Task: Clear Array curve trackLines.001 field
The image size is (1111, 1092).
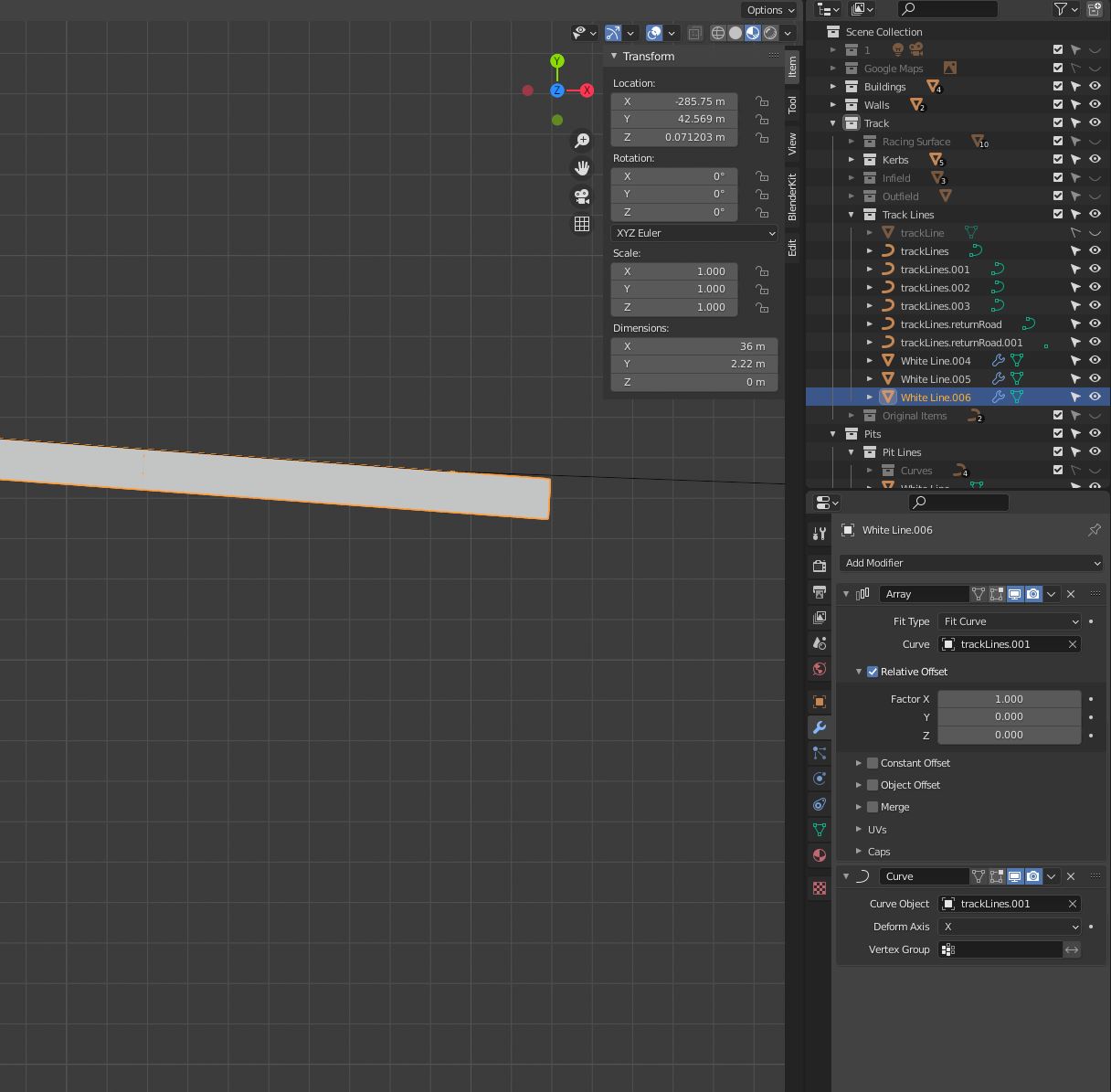Action: click(1073, 644)
